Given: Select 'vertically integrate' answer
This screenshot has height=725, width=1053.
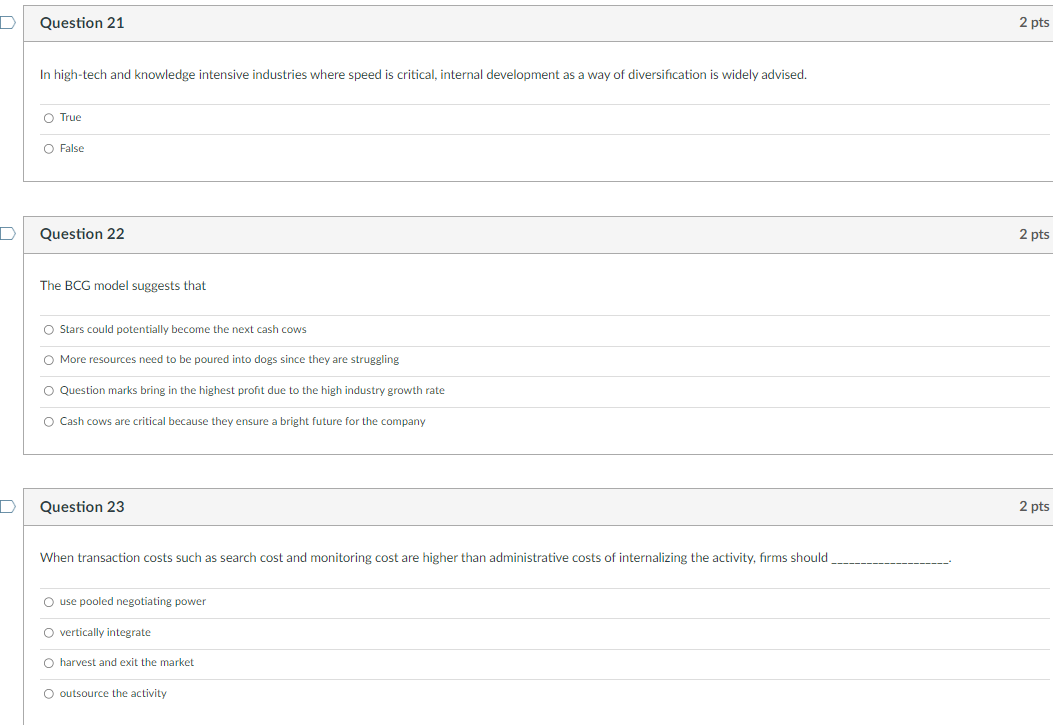Looking at the screenshot, I should point(48,633).
